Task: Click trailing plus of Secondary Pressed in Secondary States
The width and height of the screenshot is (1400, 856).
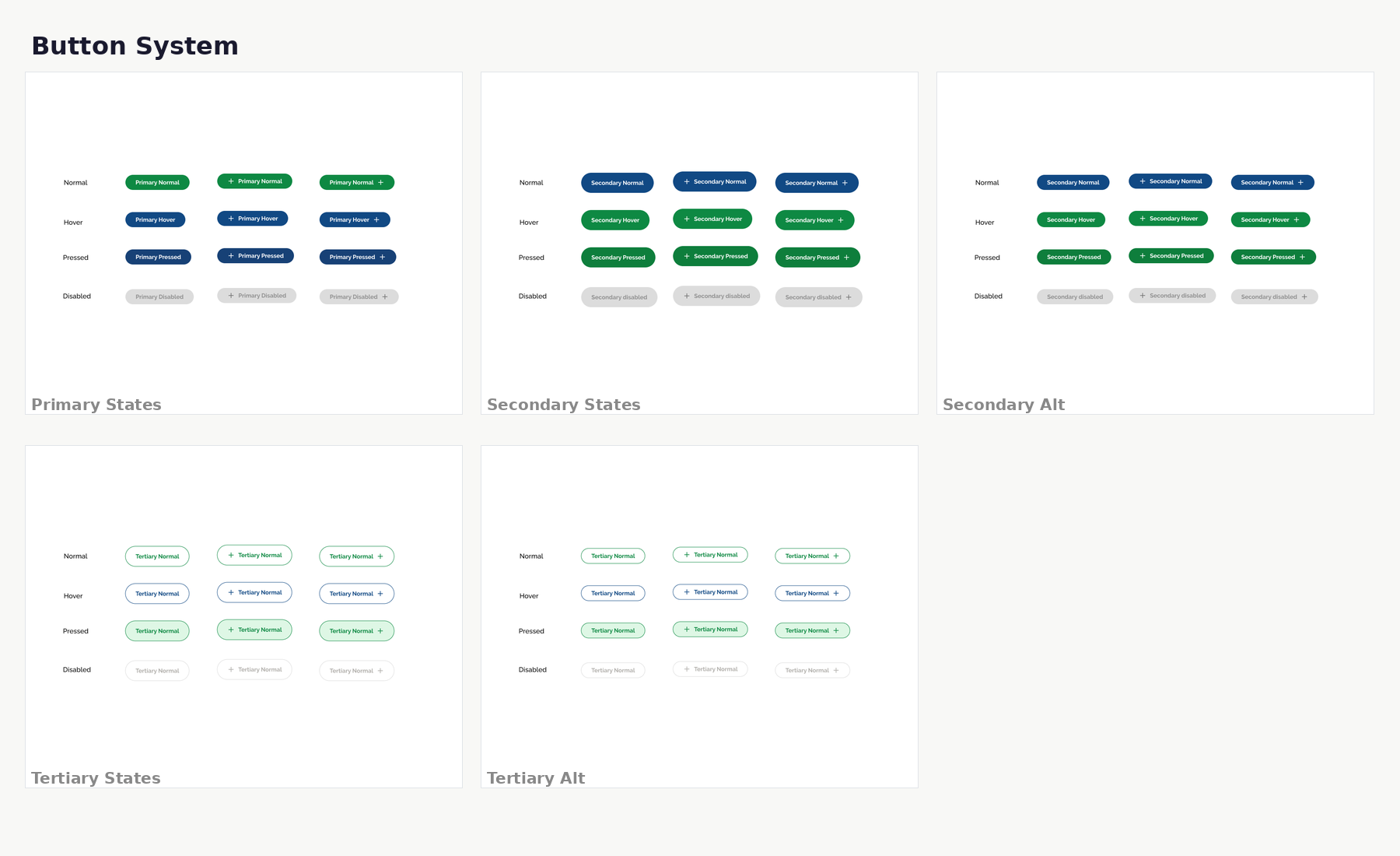Action: [x=846, y=258]
